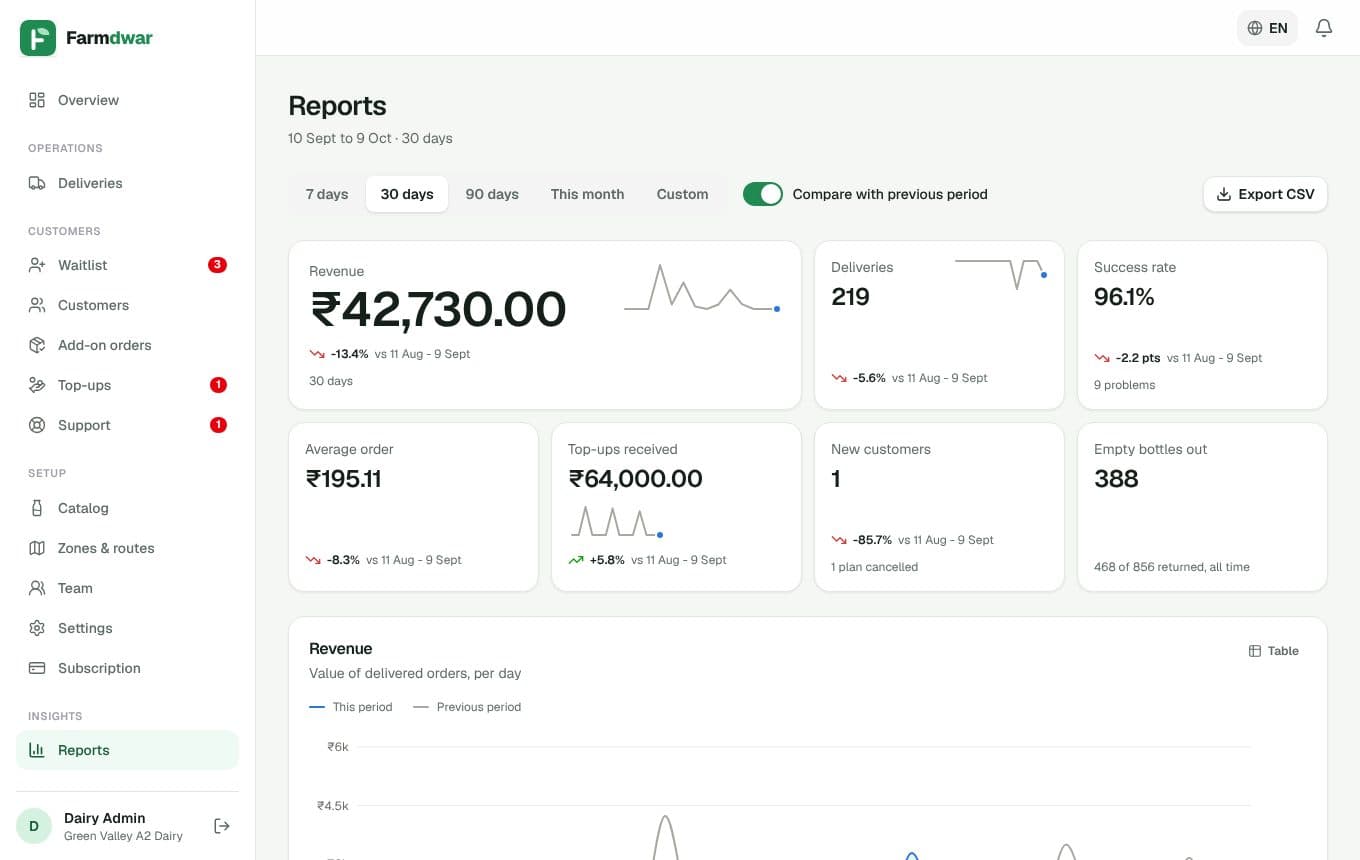
Task: Click the ₹42,730.00 revenue figure
Action: click(x=438, y=309)
